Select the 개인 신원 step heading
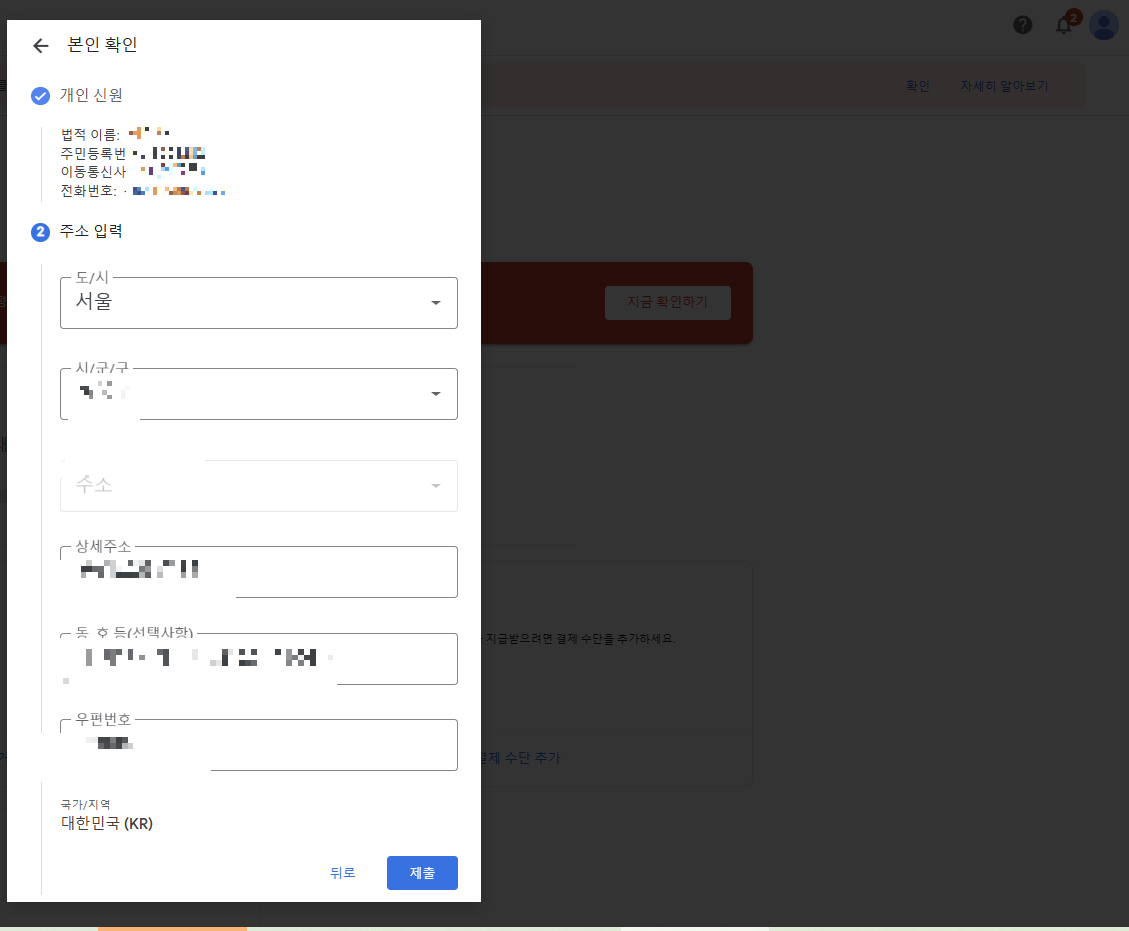Viewport: 1129px width, 931px height. [x=91, y=95]
